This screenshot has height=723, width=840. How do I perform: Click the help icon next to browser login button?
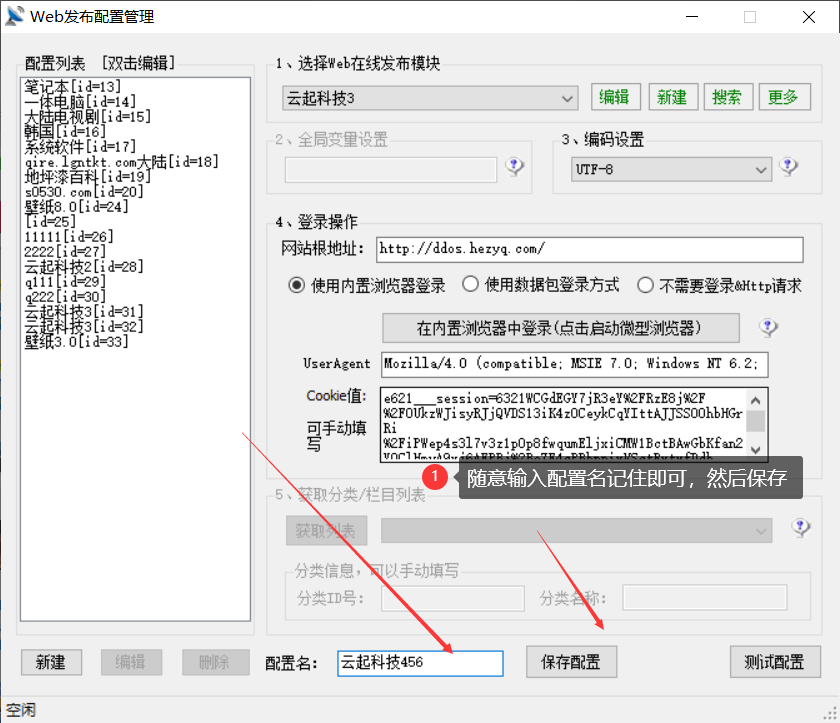[768, 327]
